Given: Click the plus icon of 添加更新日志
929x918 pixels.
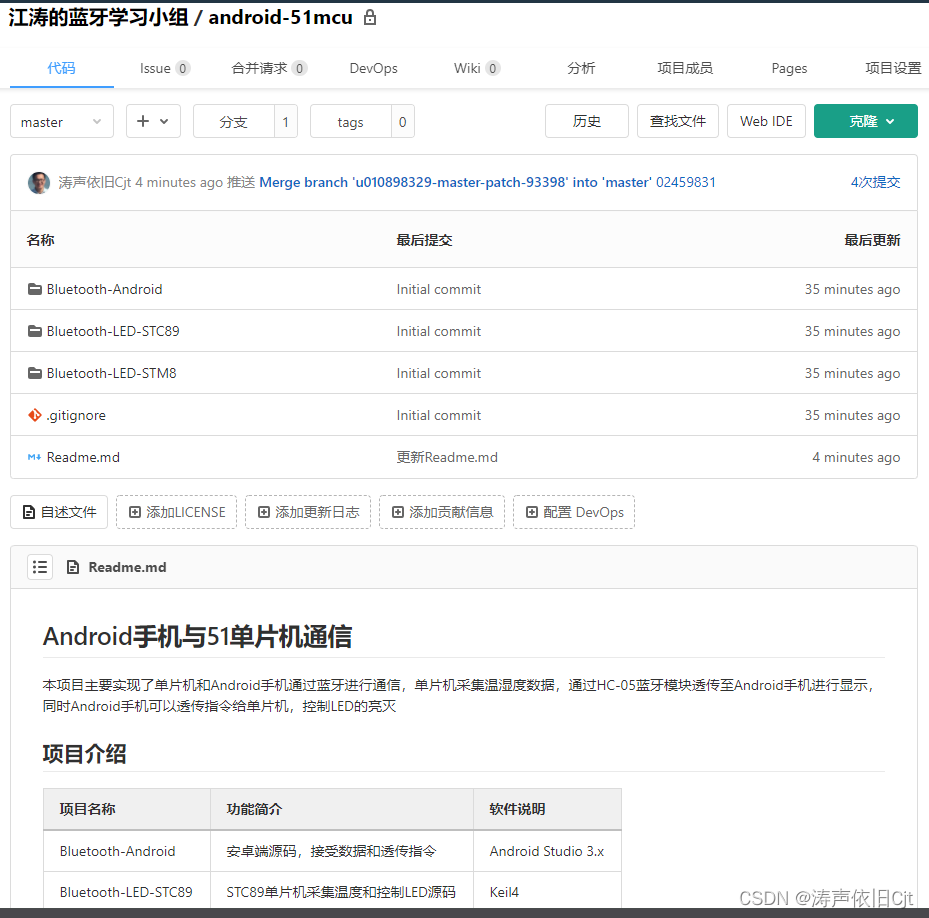Looking at the screenshot, I should pos(264,512).
